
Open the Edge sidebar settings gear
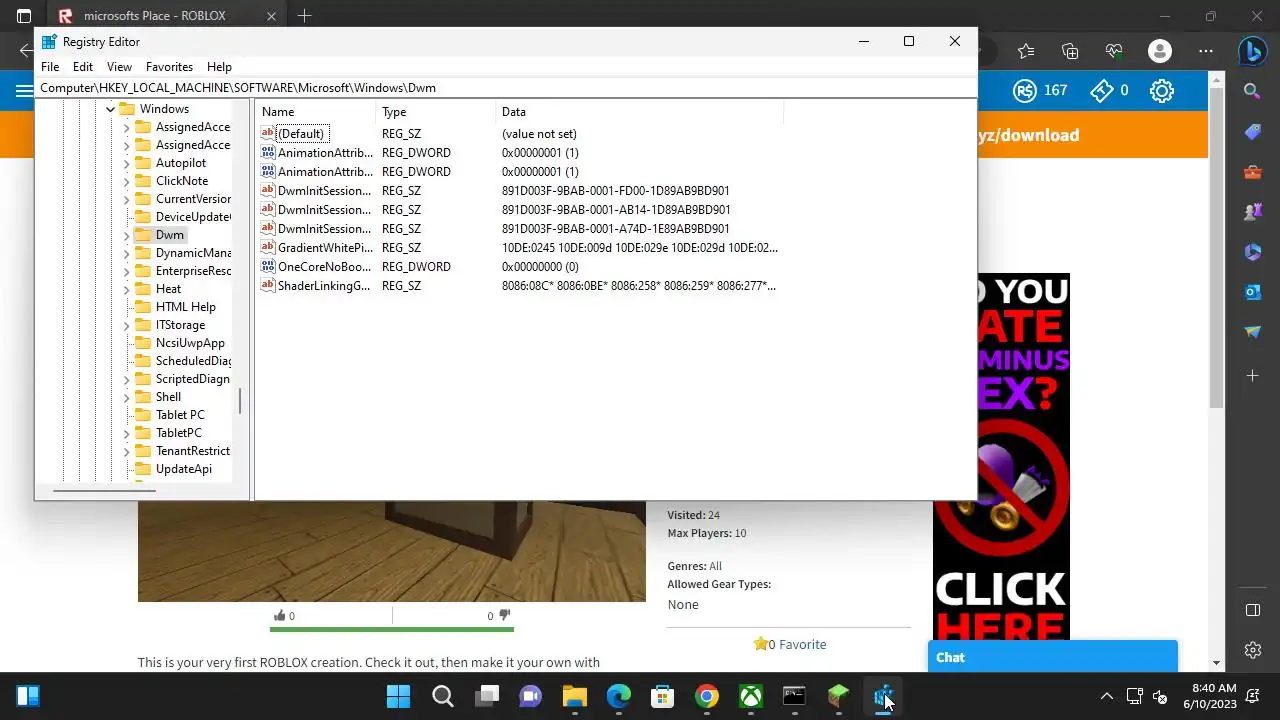tap(1253, 650)
